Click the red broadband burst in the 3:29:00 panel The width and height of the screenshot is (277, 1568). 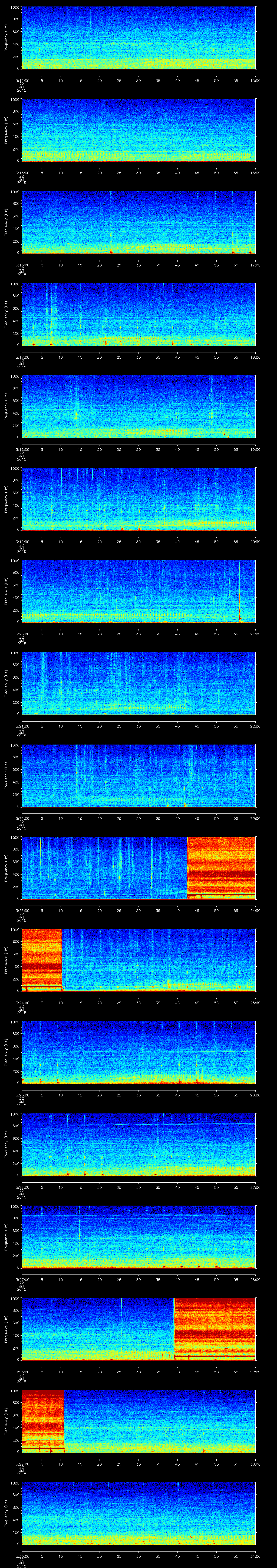coord(43,1421)
